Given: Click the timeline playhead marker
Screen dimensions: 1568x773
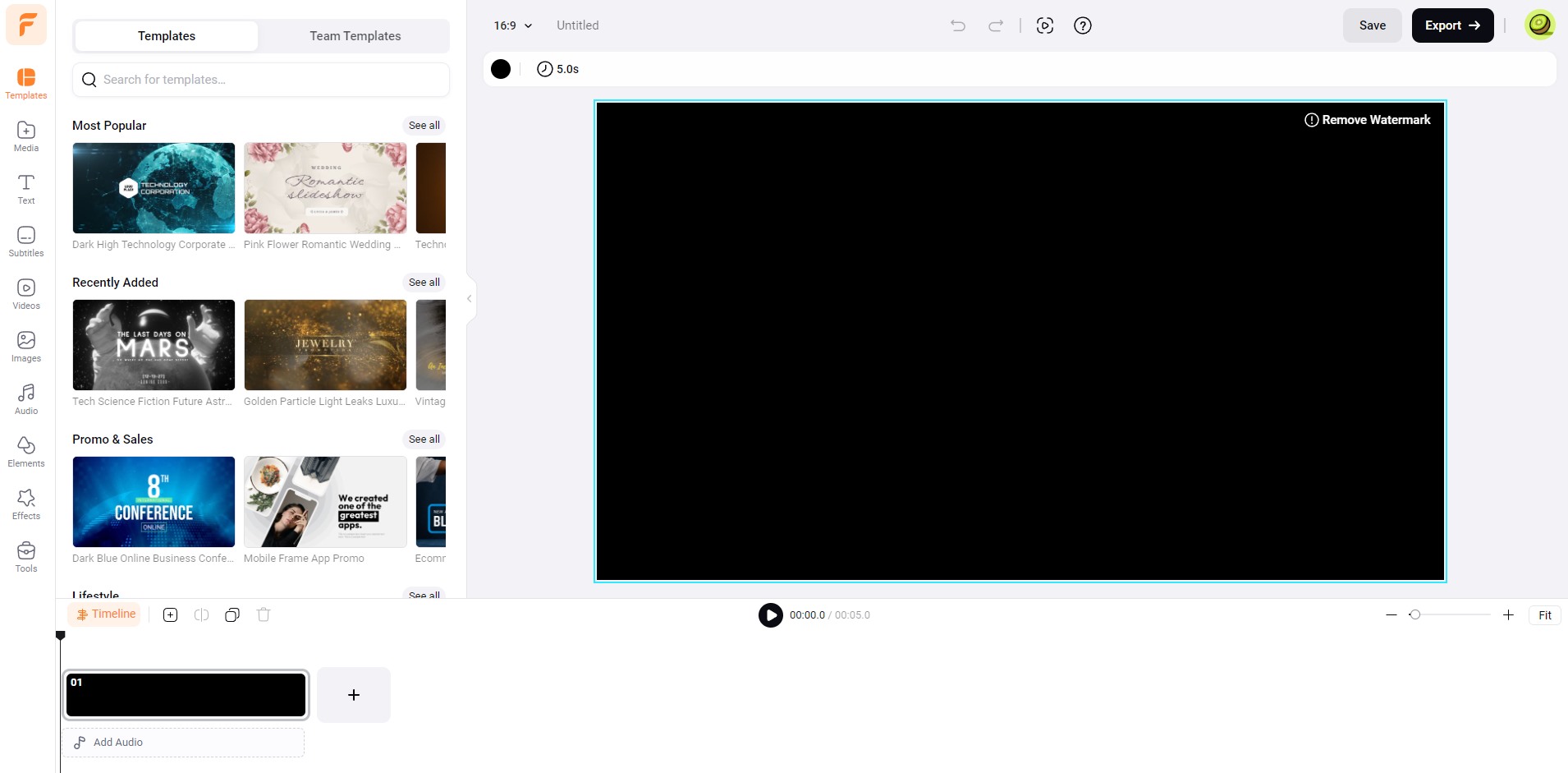Looking at the screenshot, I should click(60, 635).
